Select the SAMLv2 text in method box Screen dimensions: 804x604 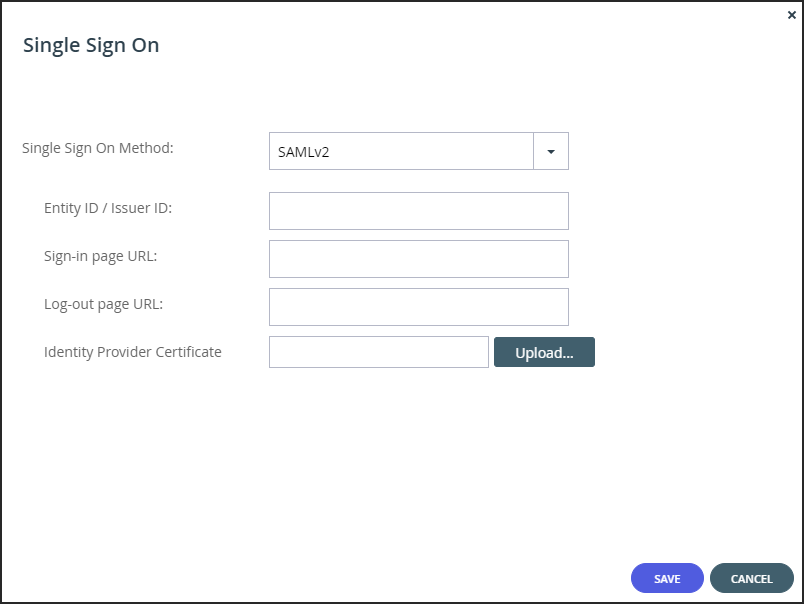coord(303,152)
